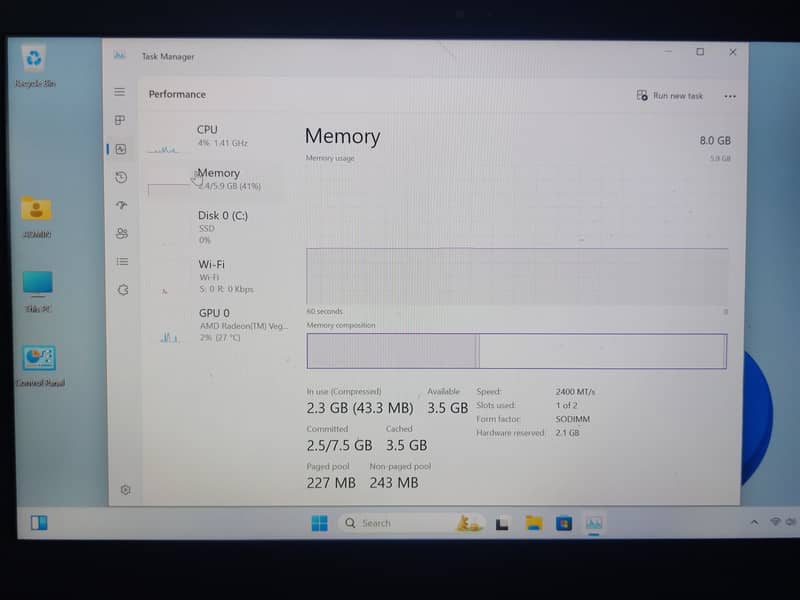Select the Performance page icon

pos(120,149)
